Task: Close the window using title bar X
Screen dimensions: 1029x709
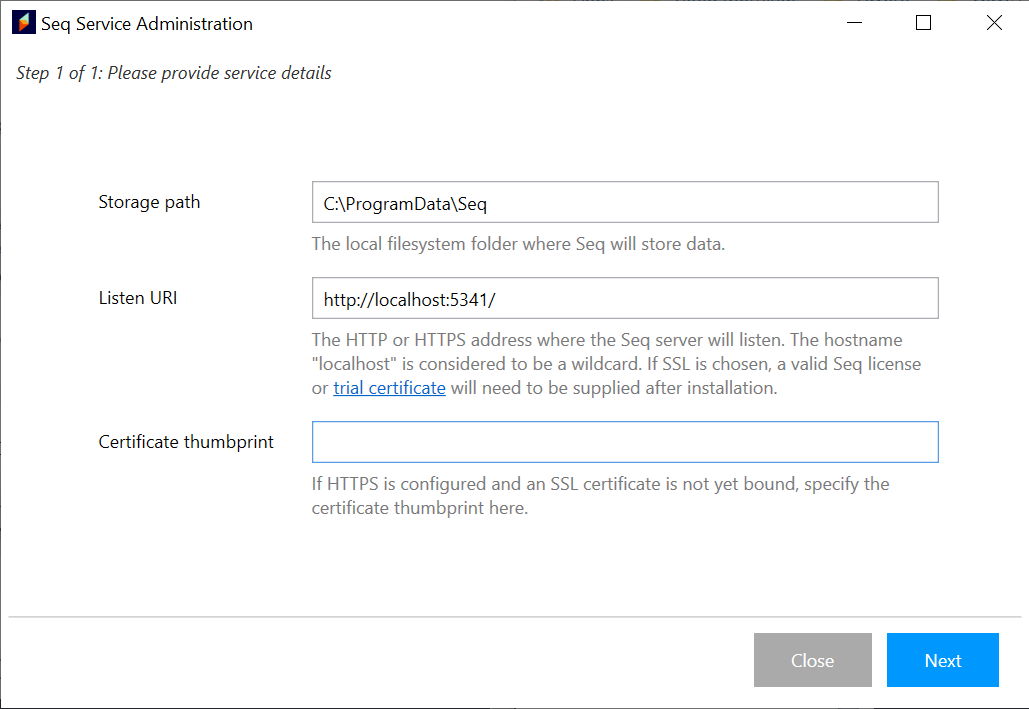Action: tap(994, 23)
